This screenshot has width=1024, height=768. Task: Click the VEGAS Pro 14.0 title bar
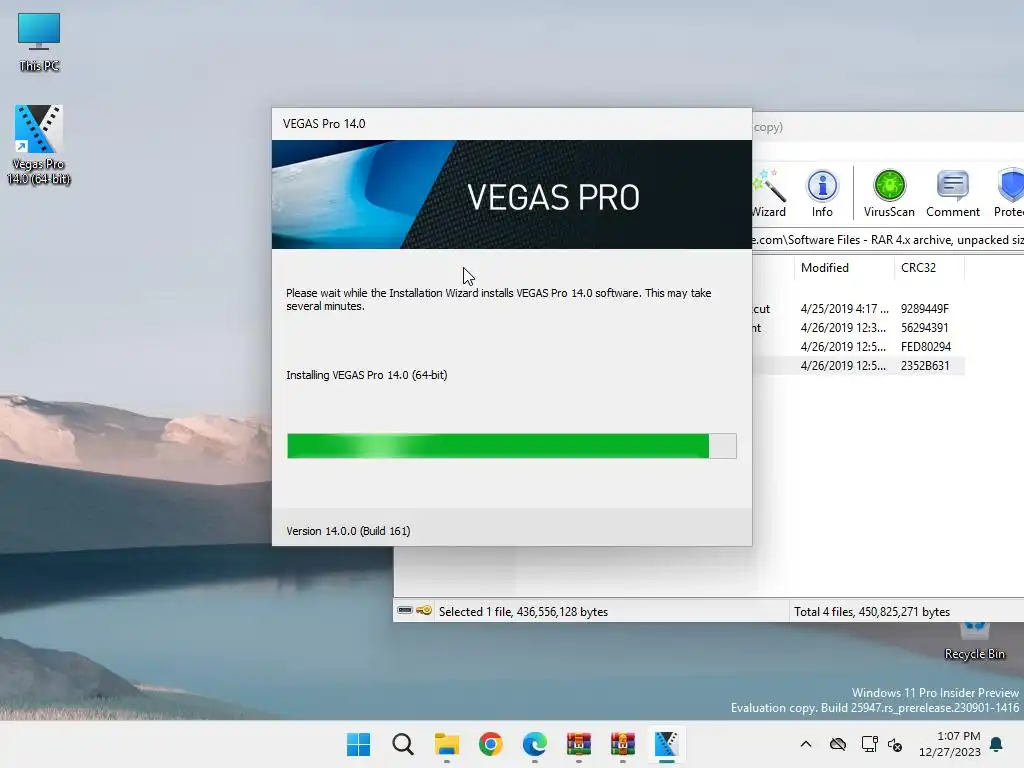click(x=511, y=124)
